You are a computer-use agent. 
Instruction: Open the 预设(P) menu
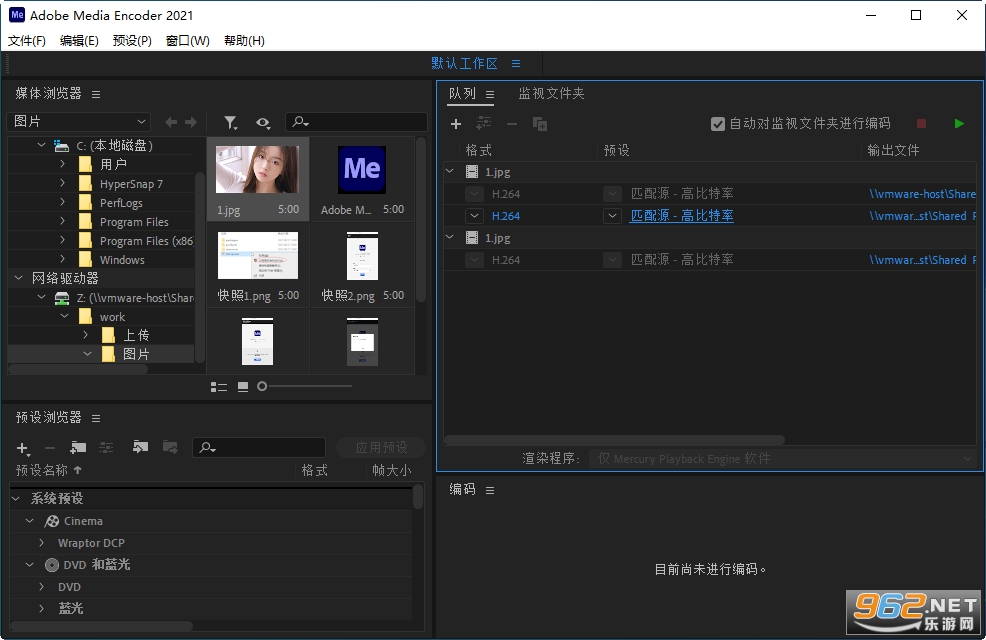point(132,41)
